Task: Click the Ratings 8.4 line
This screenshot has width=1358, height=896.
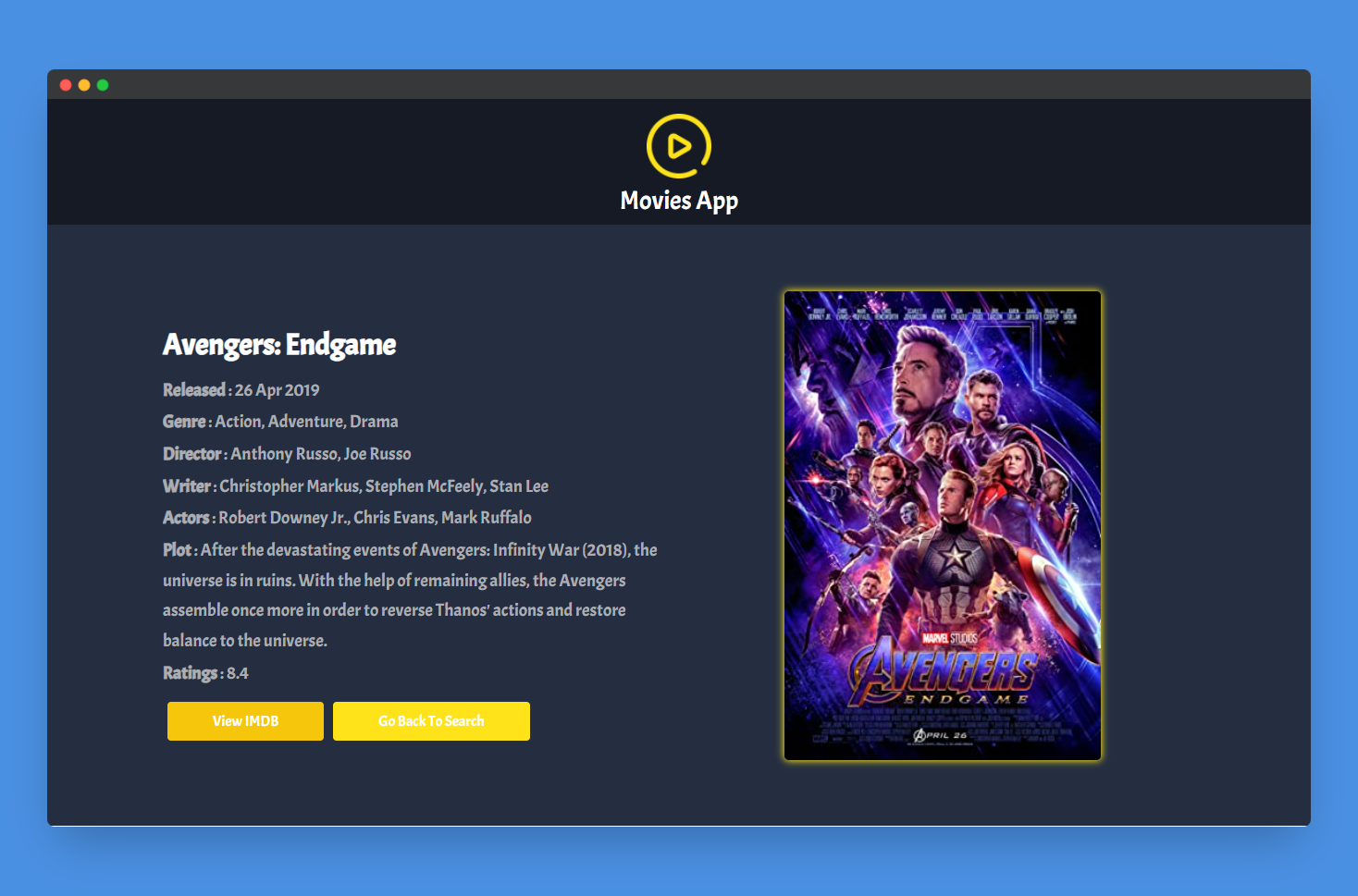Action: click(x=205, y=673)
